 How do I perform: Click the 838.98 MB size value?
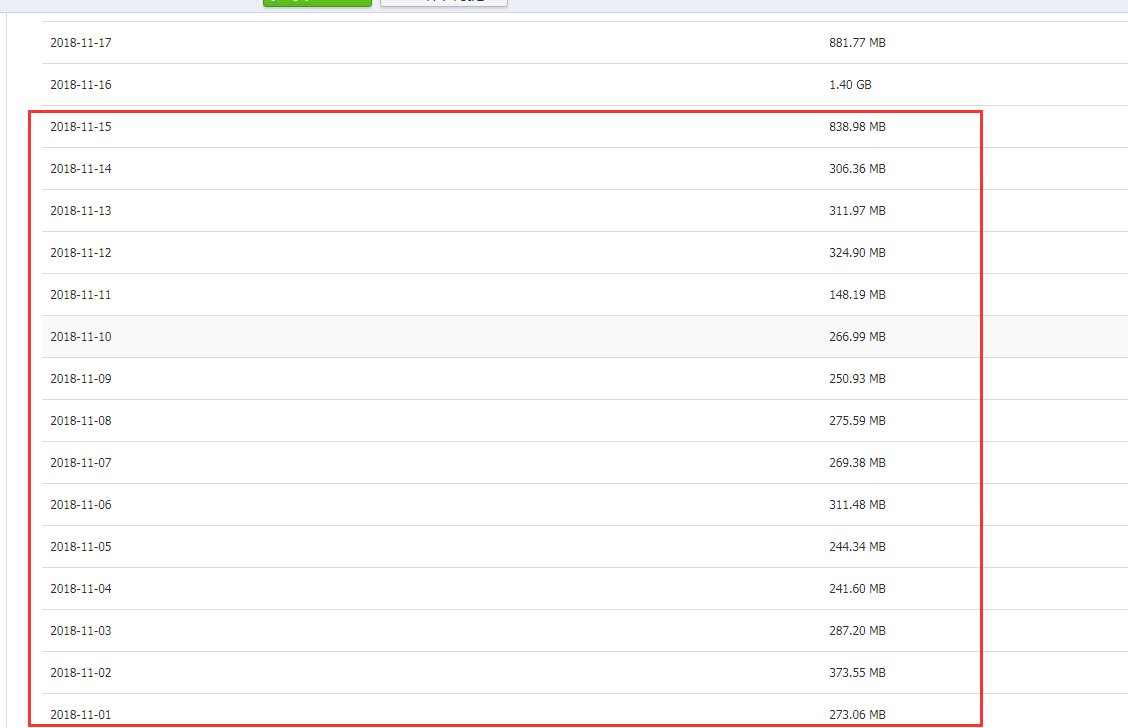(857, 127)
